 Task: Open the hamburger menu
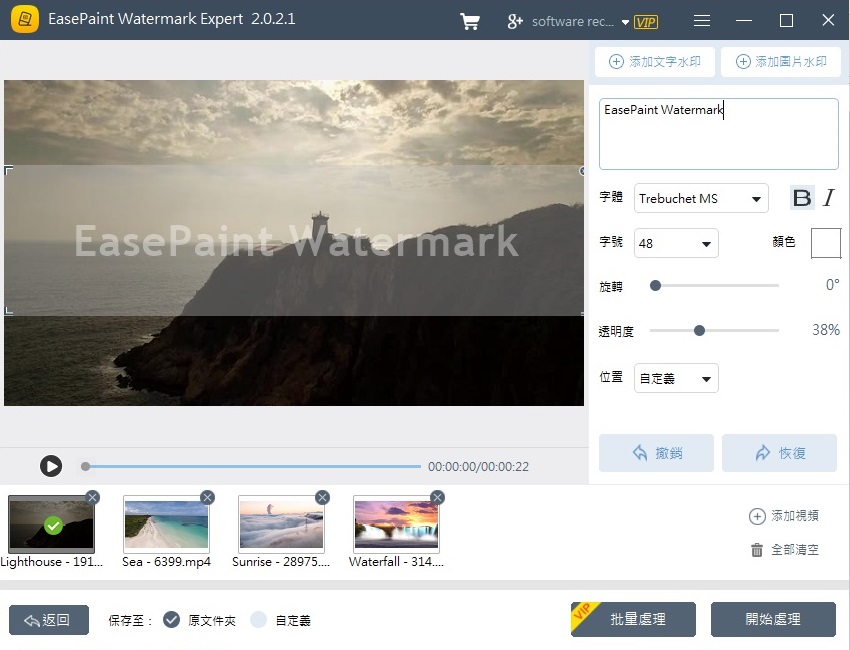701,21
